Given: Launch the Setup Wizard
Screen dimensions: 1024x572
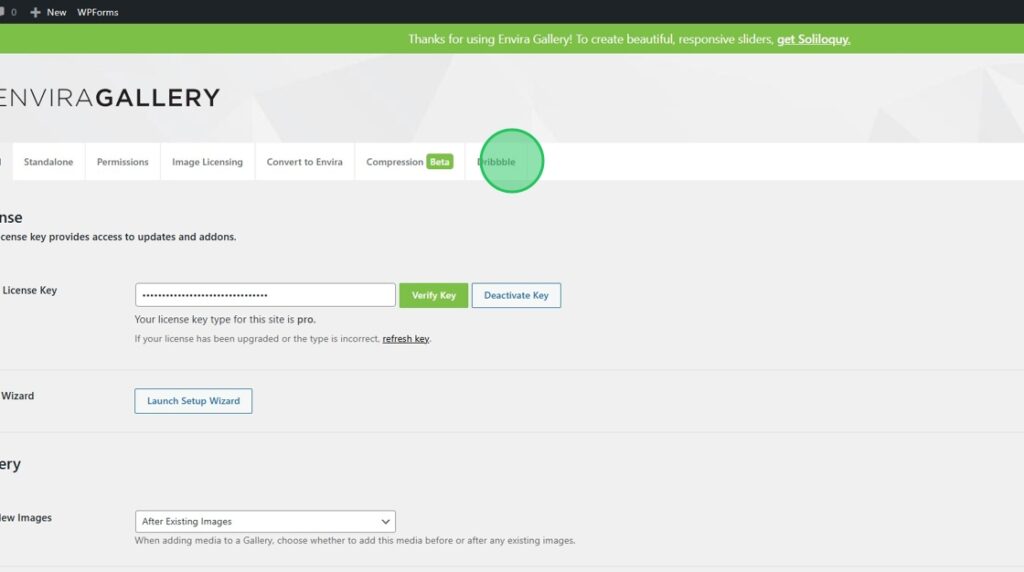Looking at the screenshot, I should tap(193, 401).
